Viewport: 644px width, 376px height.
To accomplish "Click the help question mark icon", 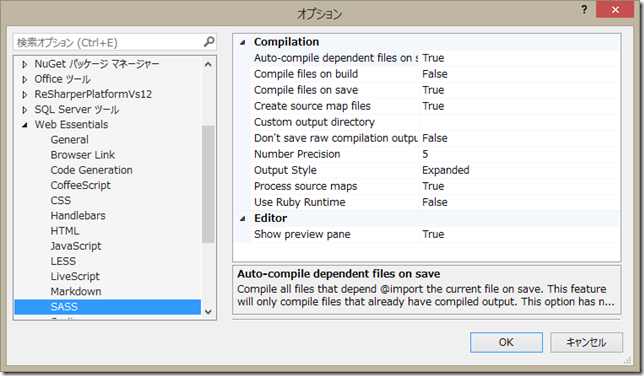I will (584, 10).
